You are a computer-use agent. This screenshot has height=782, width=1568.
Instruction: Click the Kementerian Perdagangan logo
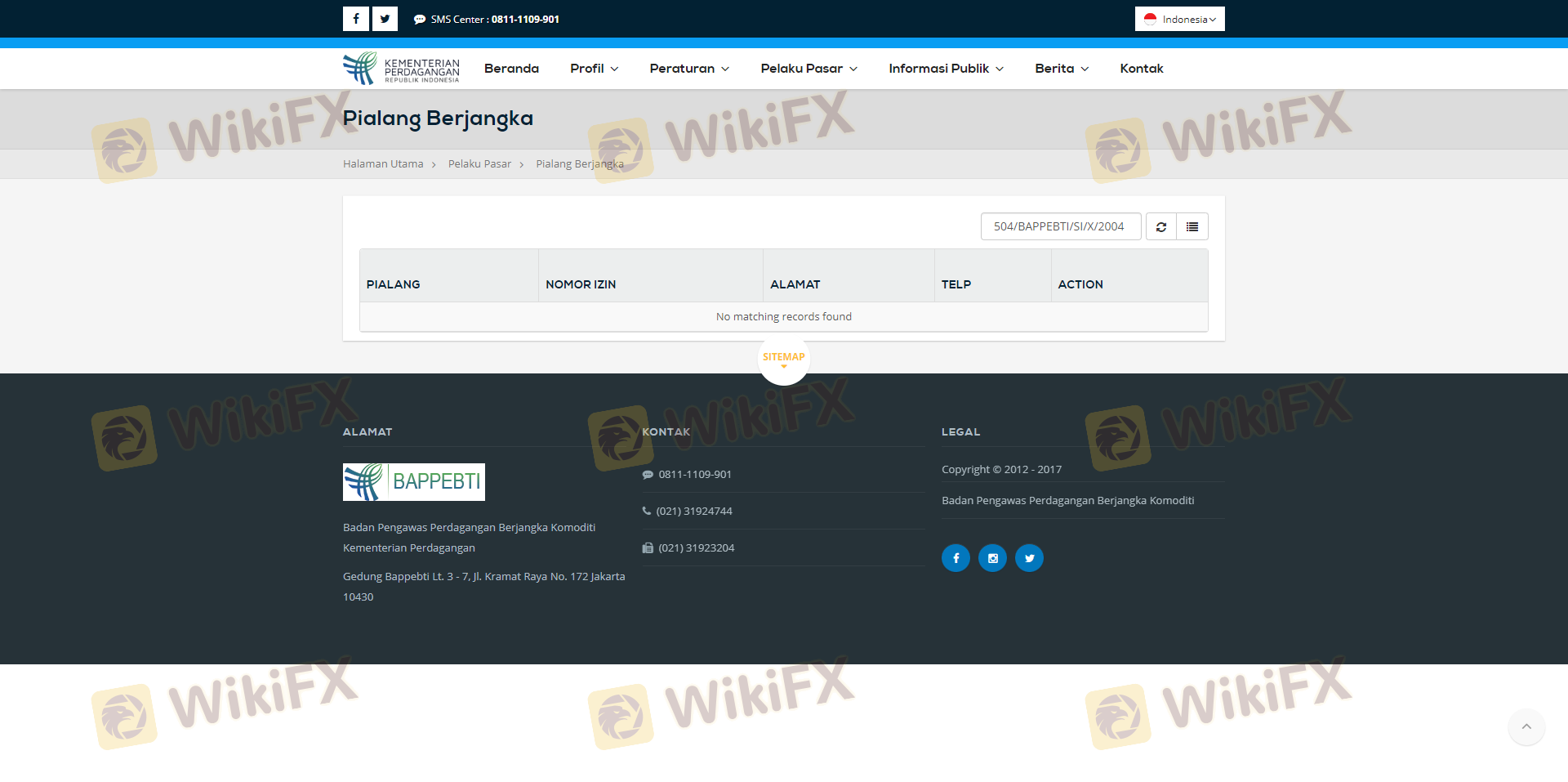click(x=401, y=69)
